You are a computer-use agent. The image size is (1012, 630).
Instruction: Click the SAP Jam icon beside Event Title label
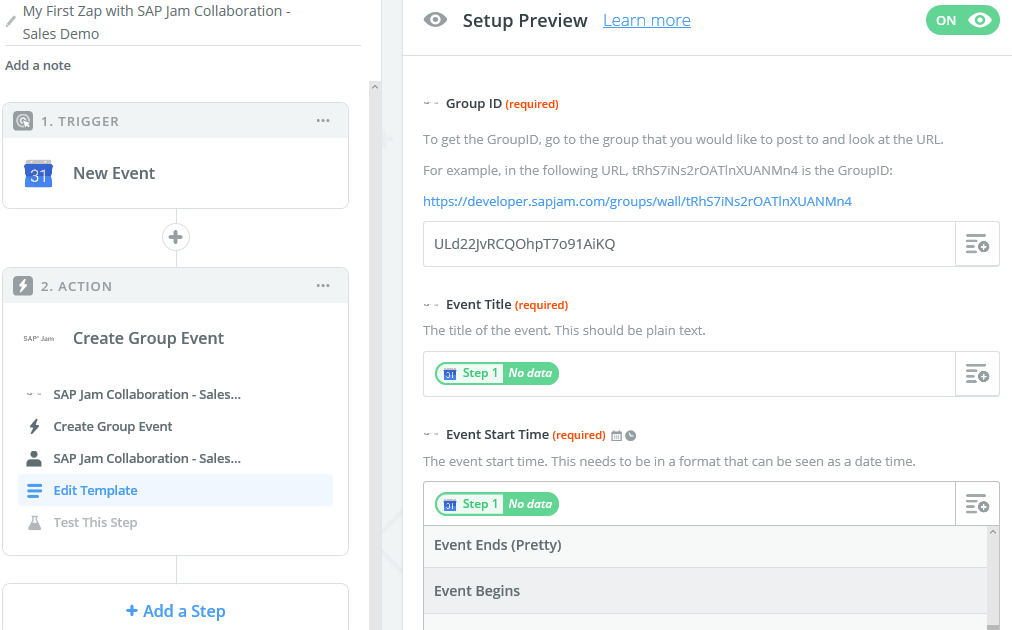pyautogui.click(x=431, y=305)
